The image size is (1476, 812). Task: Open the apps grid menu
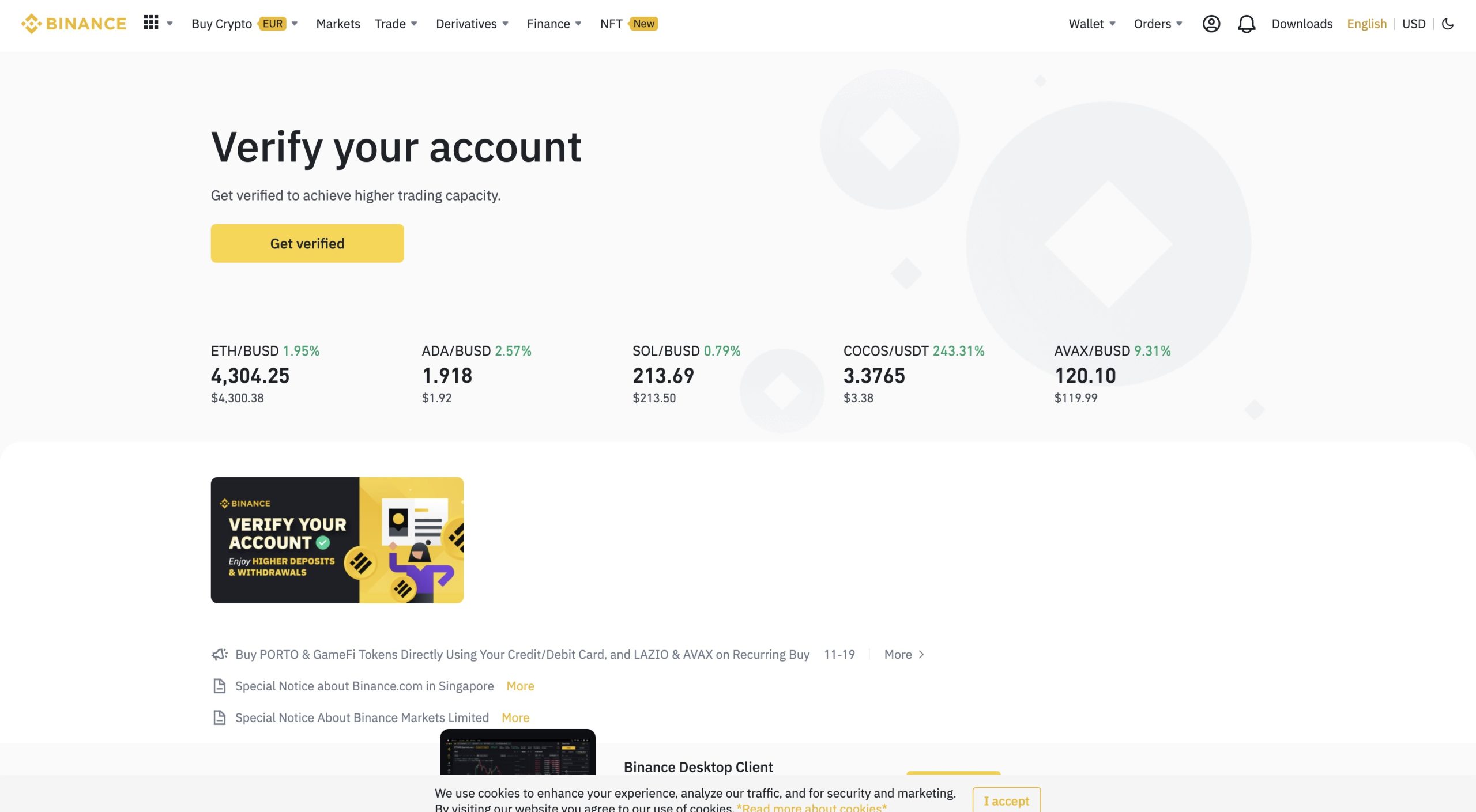150,23
